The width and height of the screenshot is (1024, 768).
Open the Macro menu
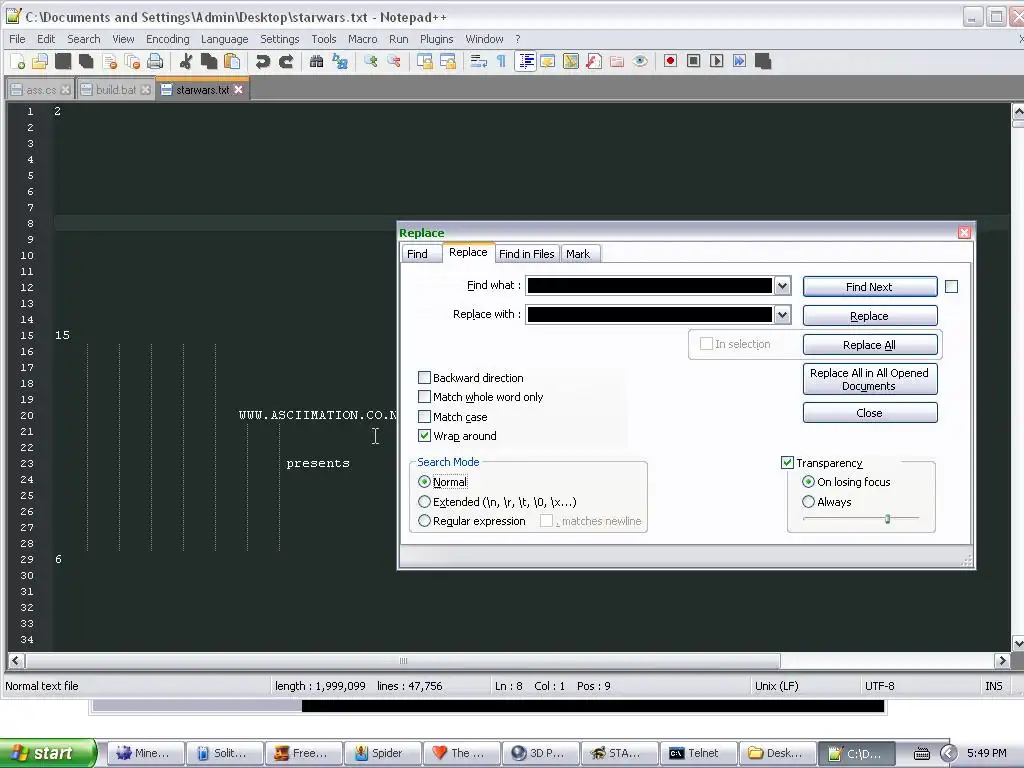(x=362, y=39)
